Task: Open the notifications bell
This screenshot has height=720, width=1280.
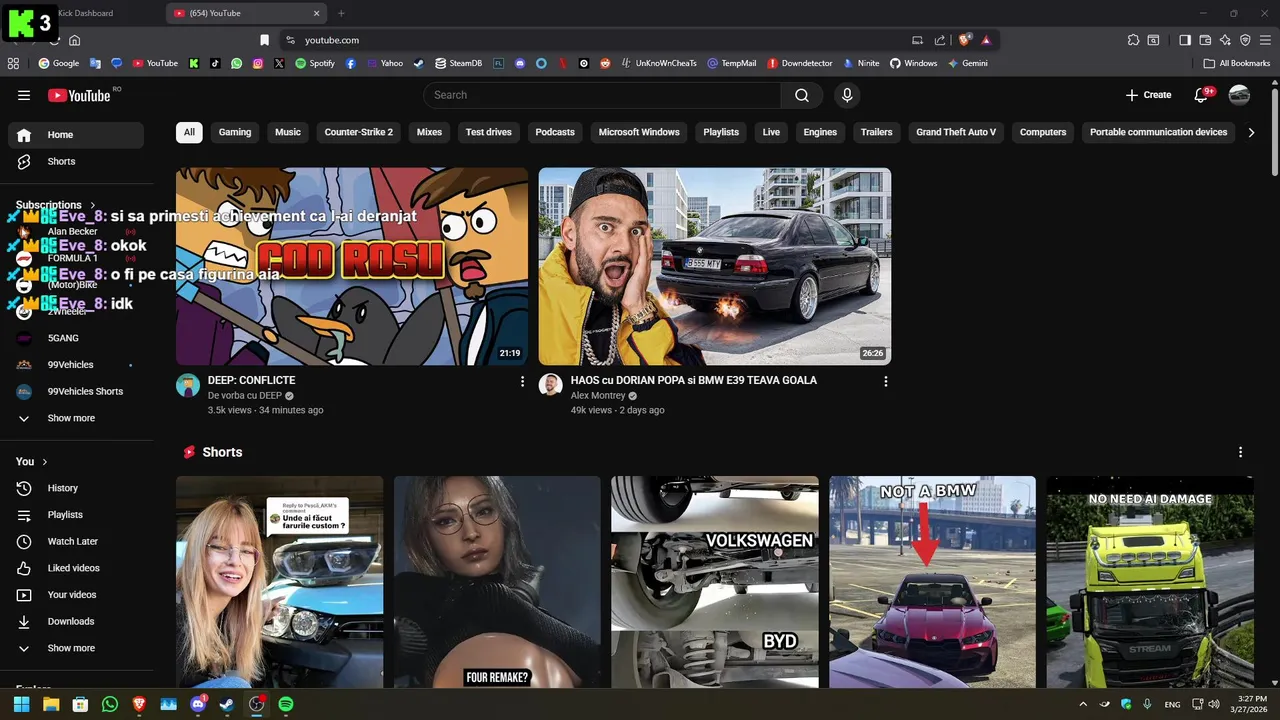Action: coord(1203,95)
